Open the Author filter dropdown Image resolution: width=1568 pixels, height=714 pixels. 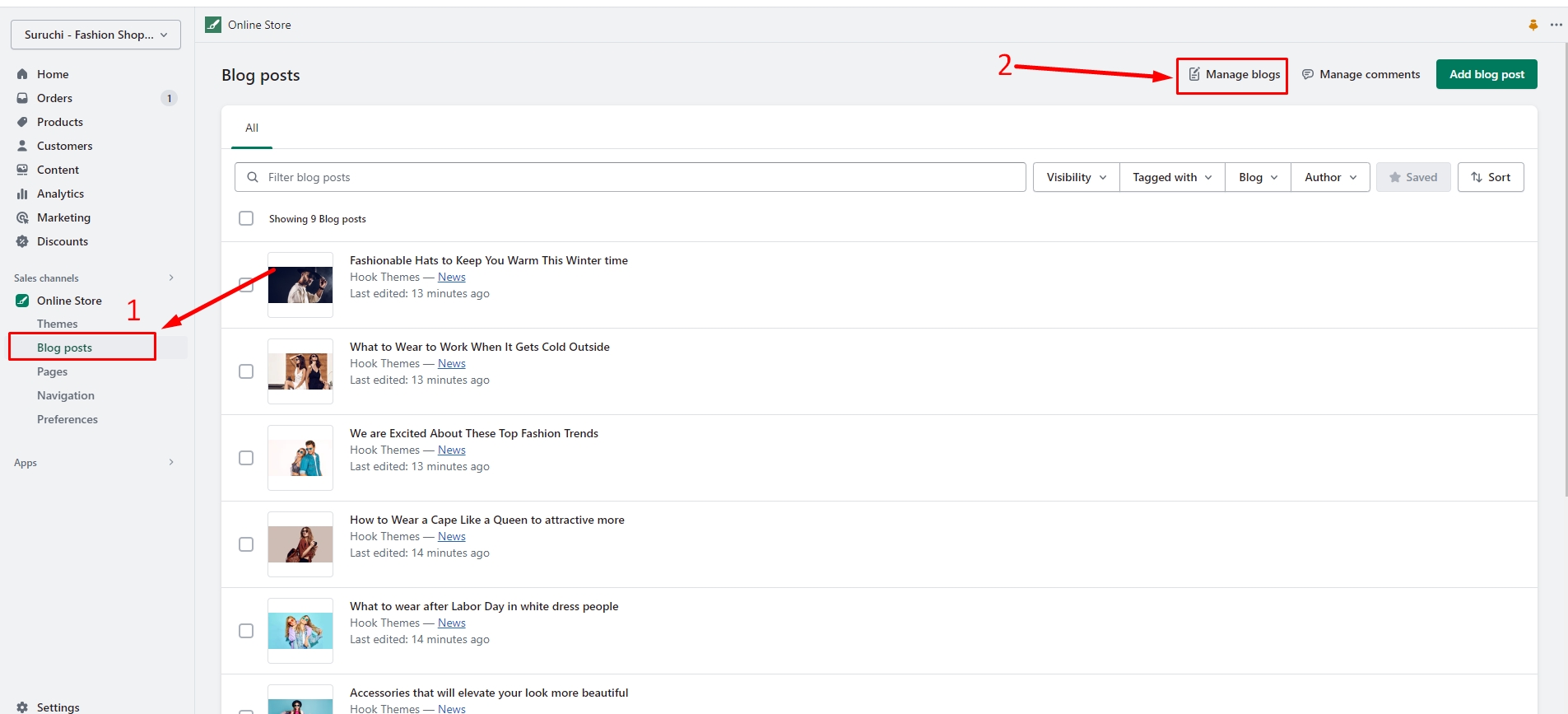(x=1329, y=177)
